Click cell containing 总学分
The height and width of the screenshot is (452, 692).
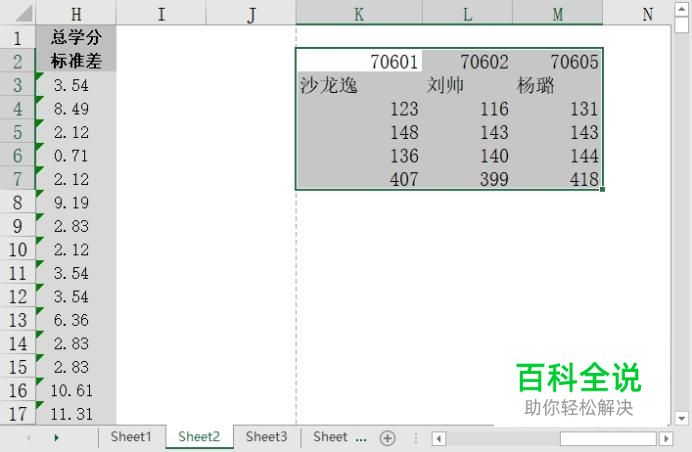tap(76, 37)
